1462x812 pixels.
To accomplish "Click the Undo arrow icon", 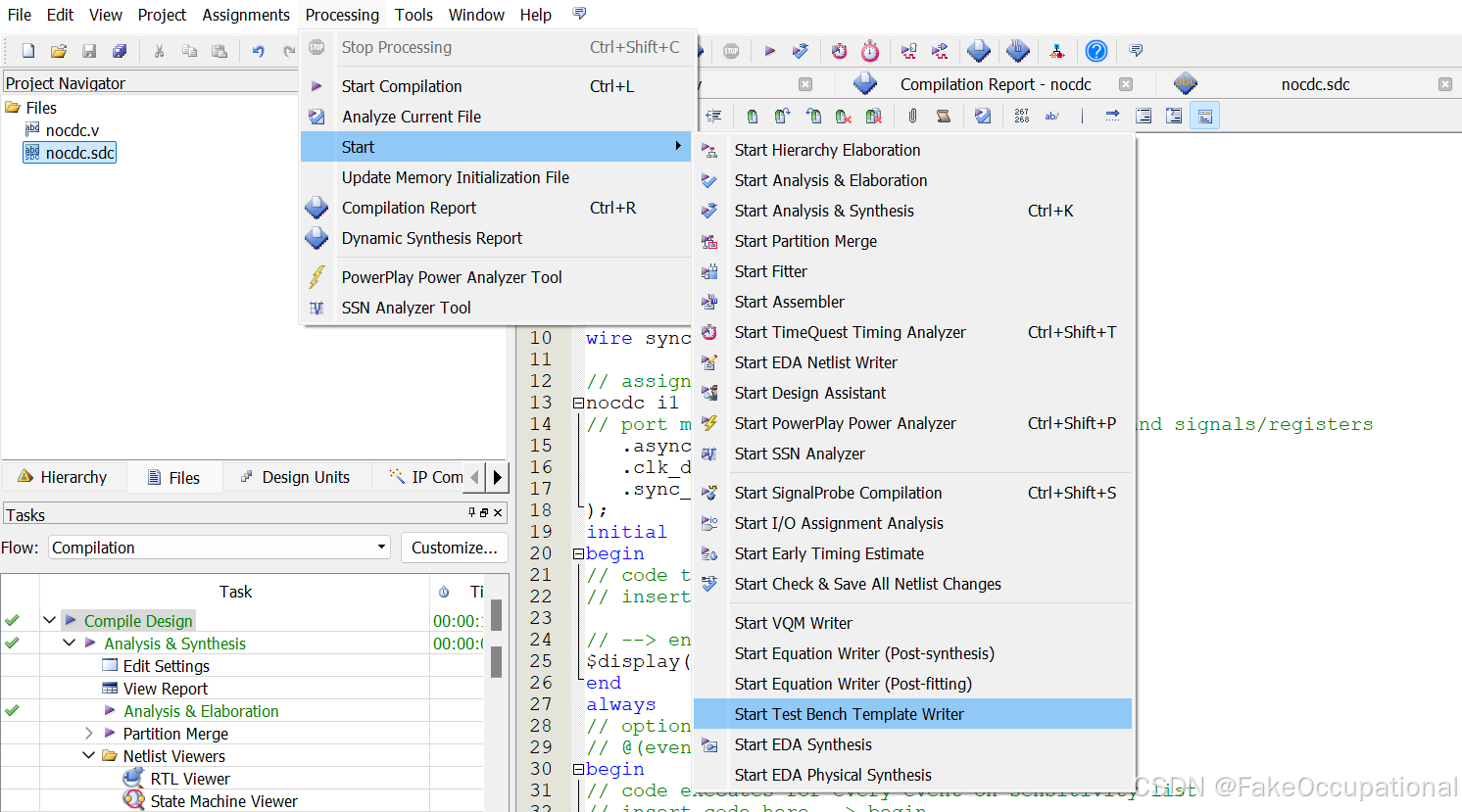I will click(258, 51).
